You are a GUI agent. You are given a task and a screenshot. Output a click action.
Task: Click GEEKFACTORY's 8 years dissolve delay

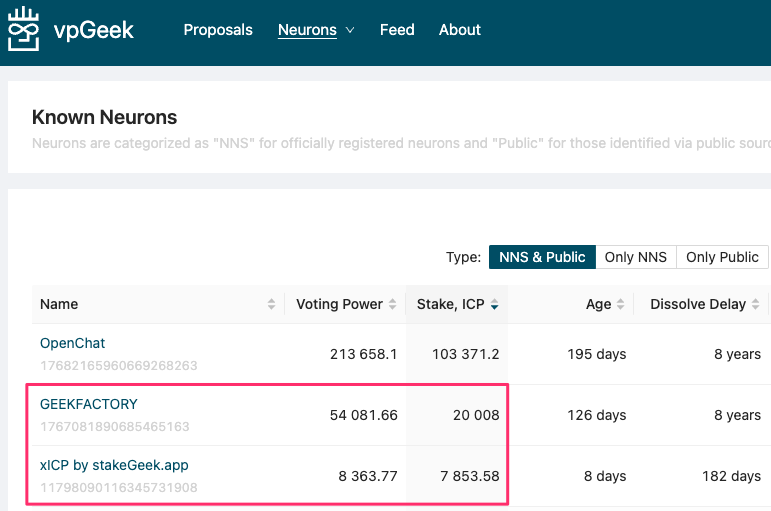[x=737, y=415]
